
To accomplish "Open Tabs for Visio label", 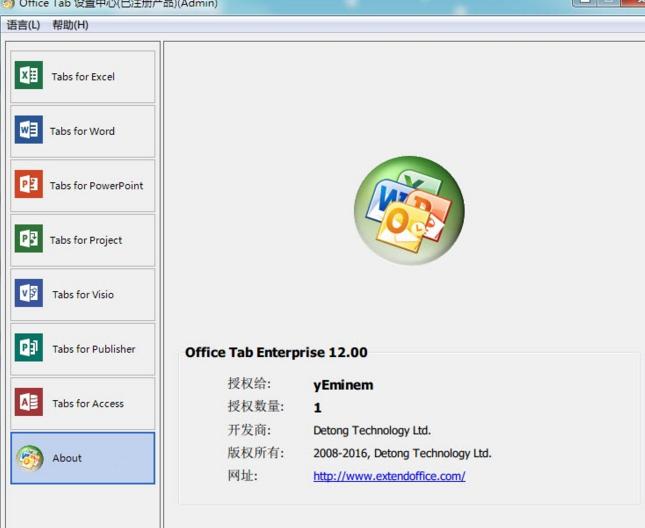I will click(x=83, y=294).
